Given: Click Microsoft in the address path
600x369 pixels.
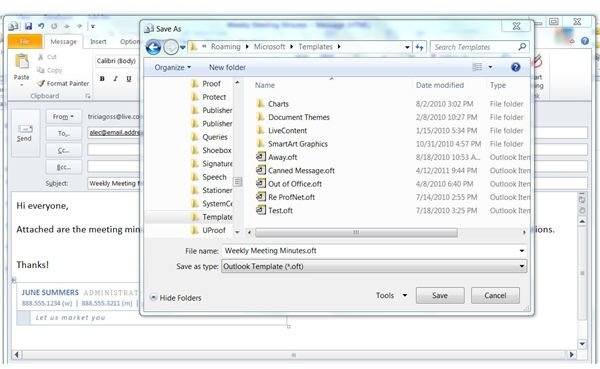Looking at the screenshot, I should (x=269, y=47).
